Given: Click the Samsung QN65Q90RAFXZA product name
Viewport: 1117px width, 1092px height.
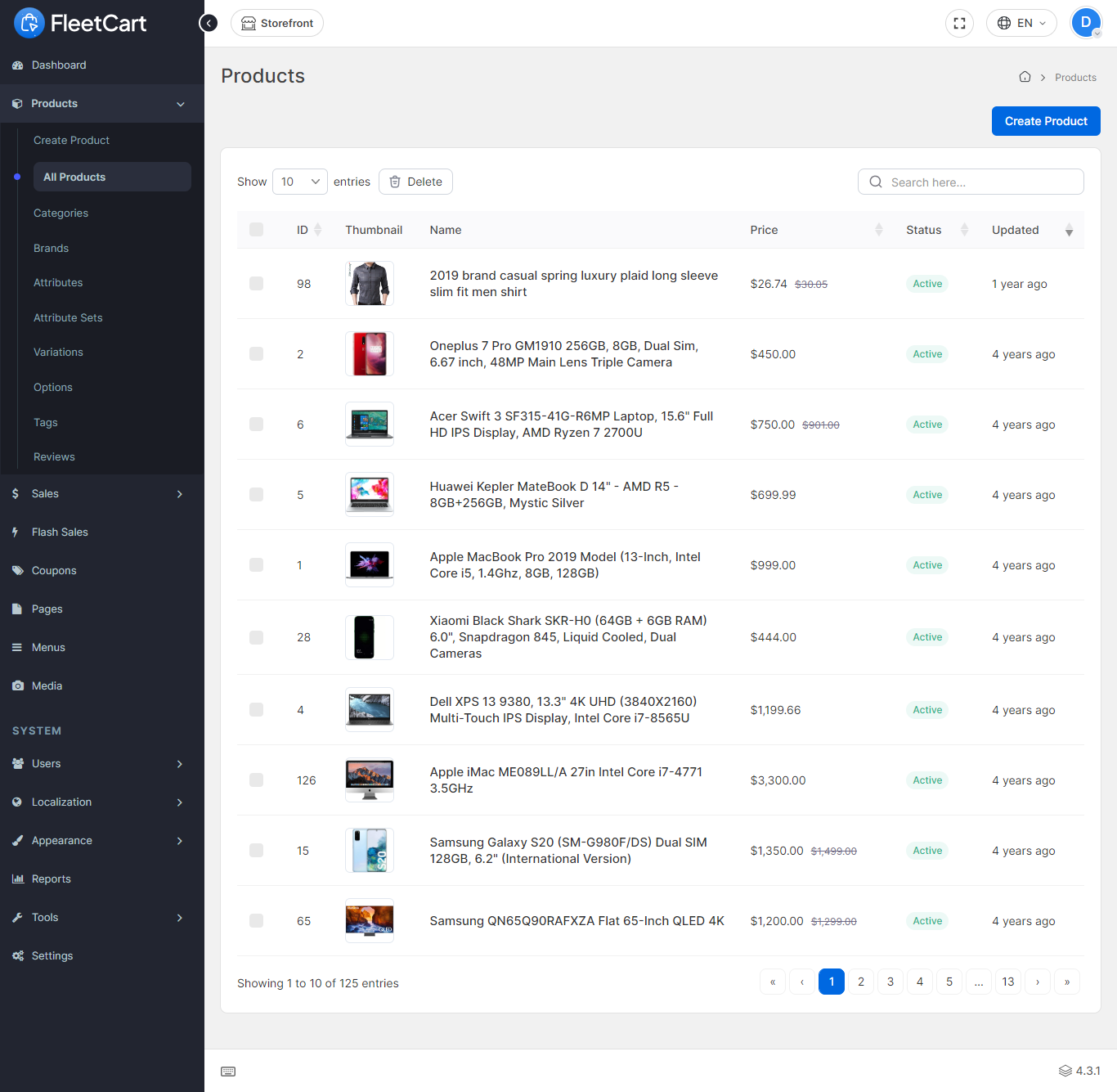Looking at the screenshot, I should [x=577, y=921].
